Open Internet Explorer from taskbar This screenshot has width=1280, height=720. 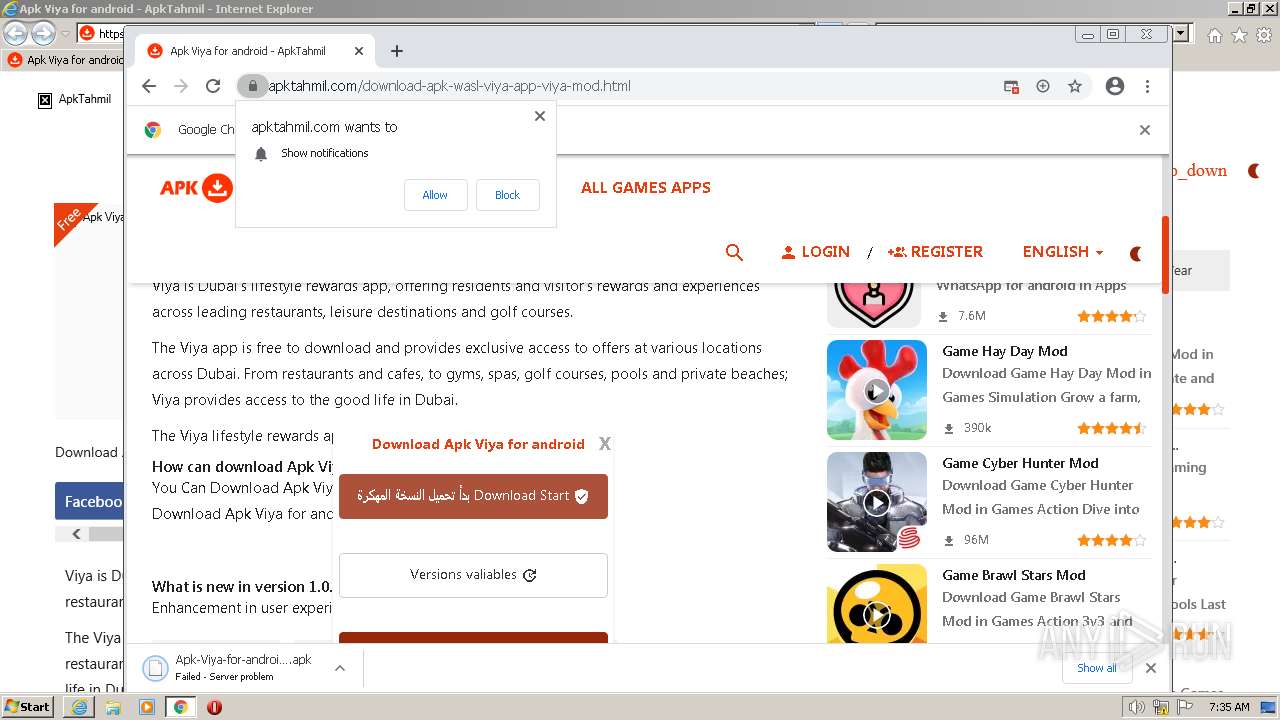tap(79, 707)
